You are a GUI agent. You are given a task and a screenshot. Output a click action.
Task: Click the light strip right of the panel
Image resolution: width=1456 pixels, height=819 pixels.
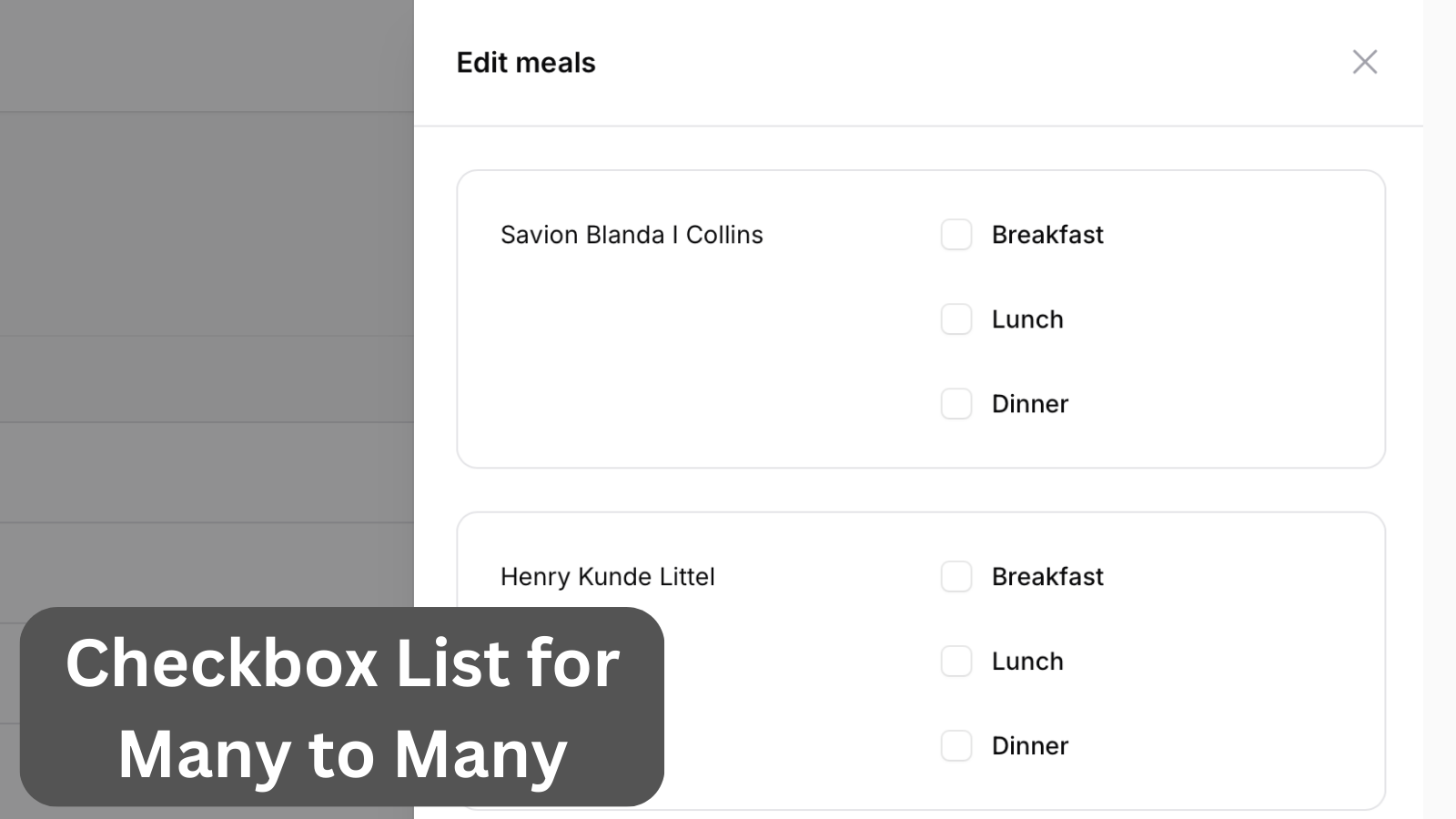point(1440,409)
